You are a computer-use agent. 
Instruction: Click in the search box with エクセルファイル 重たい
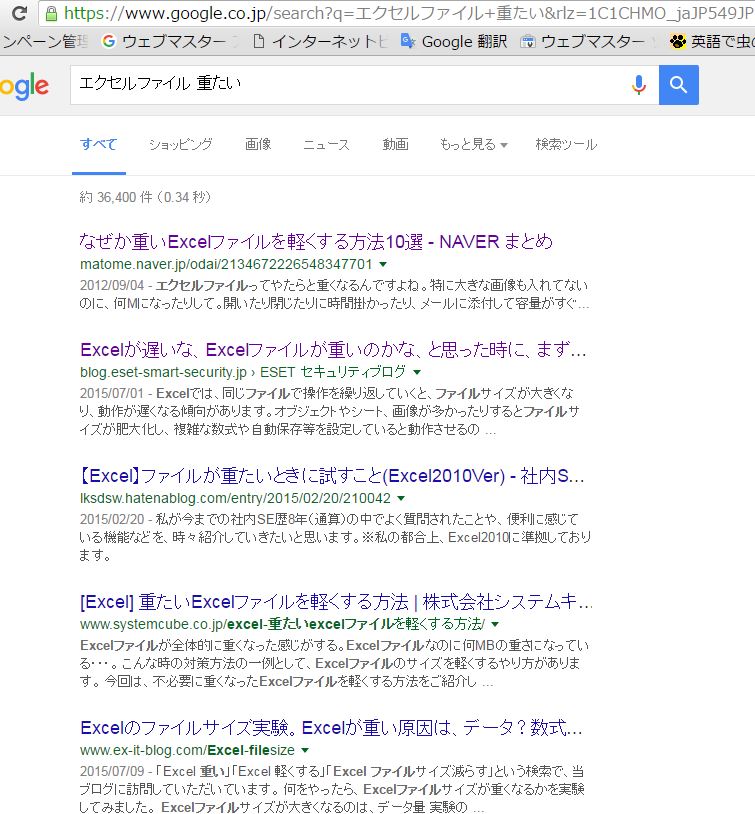click(340, 86)
